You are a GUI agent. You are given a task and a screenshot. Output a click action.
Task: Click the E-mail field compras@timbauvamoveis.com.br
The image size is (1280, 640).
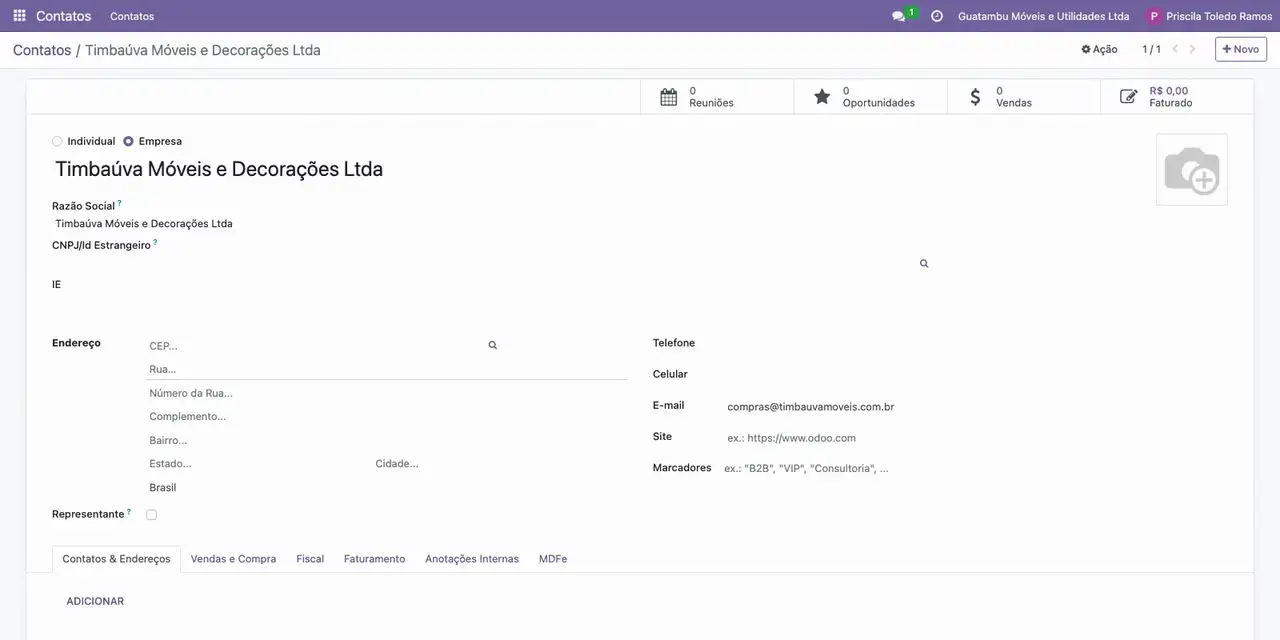tap(811, 407)
